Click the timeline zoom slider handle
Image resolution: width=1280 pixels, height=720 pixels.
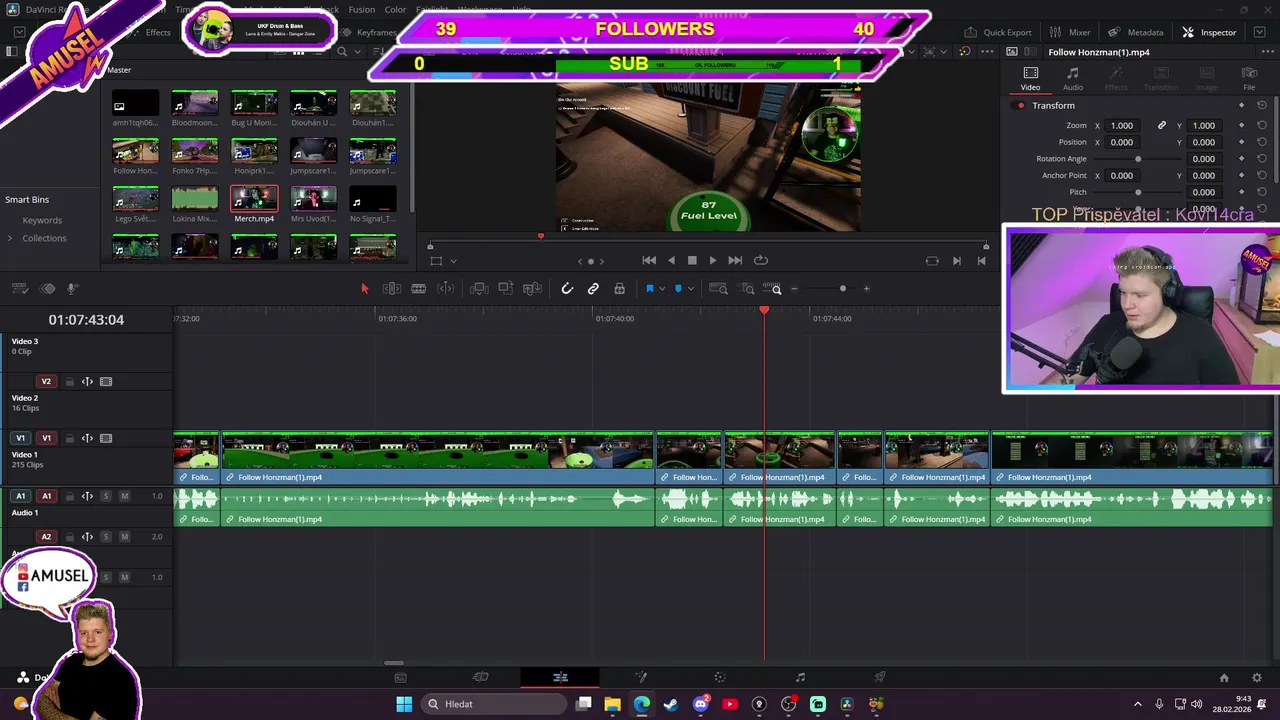pyautogui.click(x=842, y=289)
